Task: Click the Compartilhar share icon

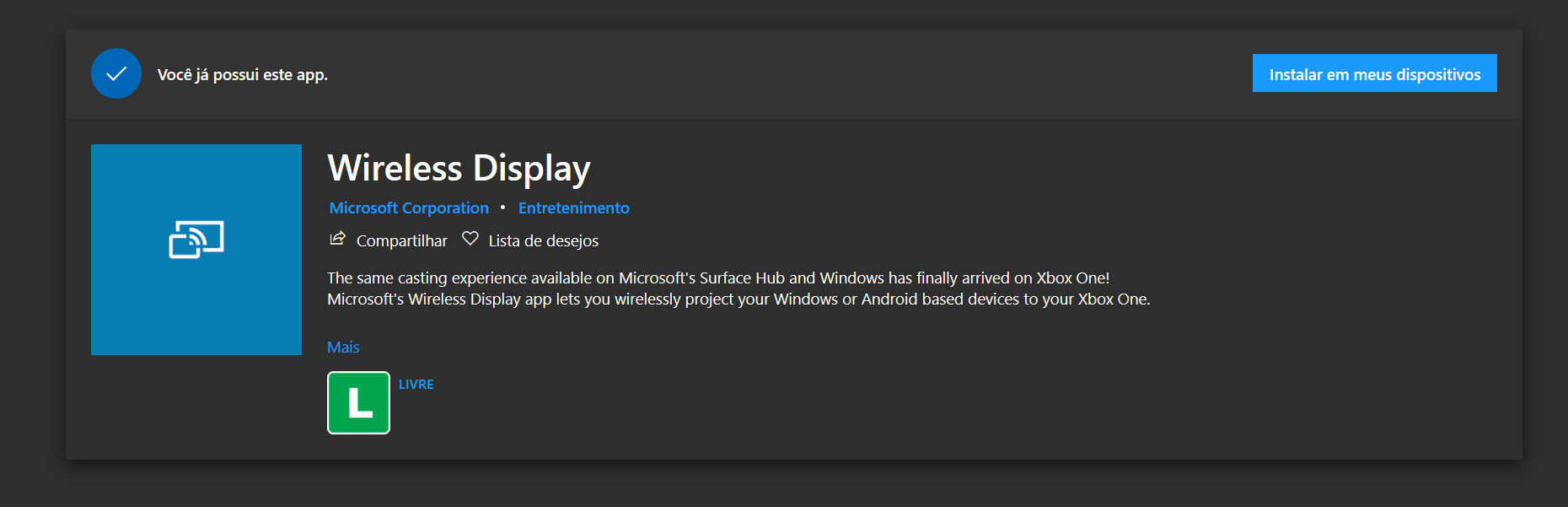Action: point(337,239)
